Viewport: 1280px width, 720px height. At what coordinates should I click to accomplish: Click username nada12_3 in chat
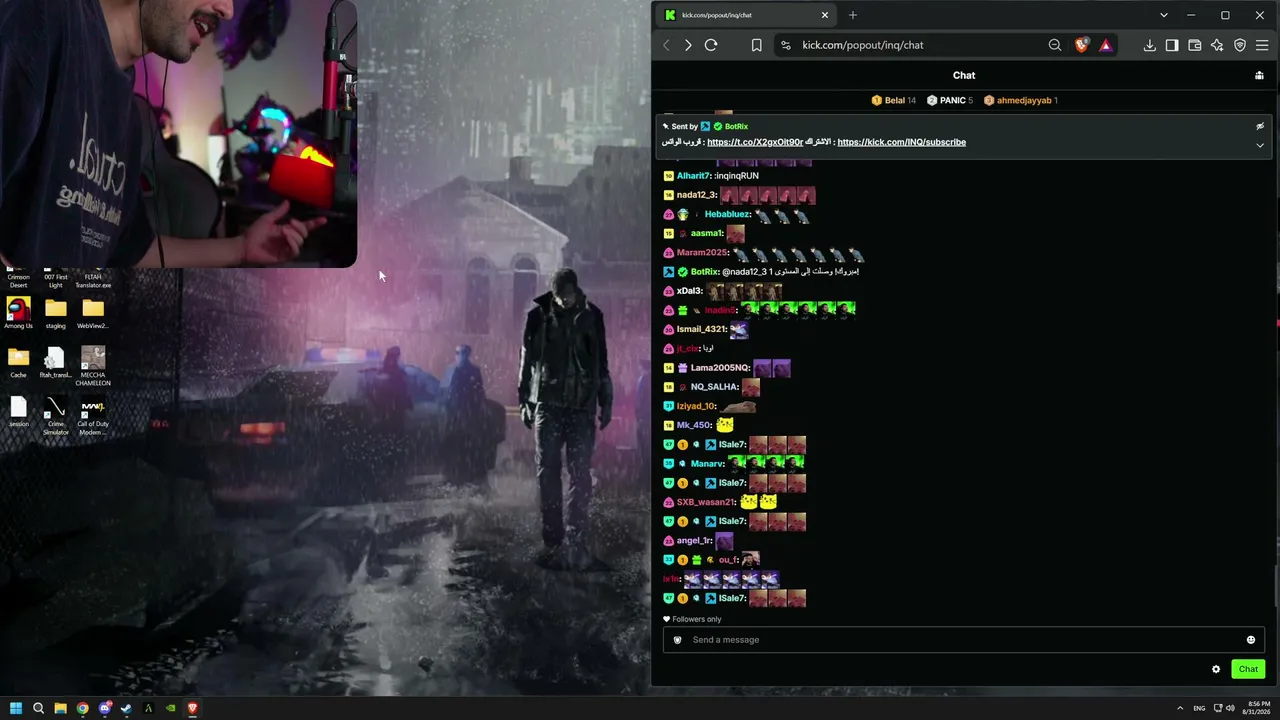(697, 195)
